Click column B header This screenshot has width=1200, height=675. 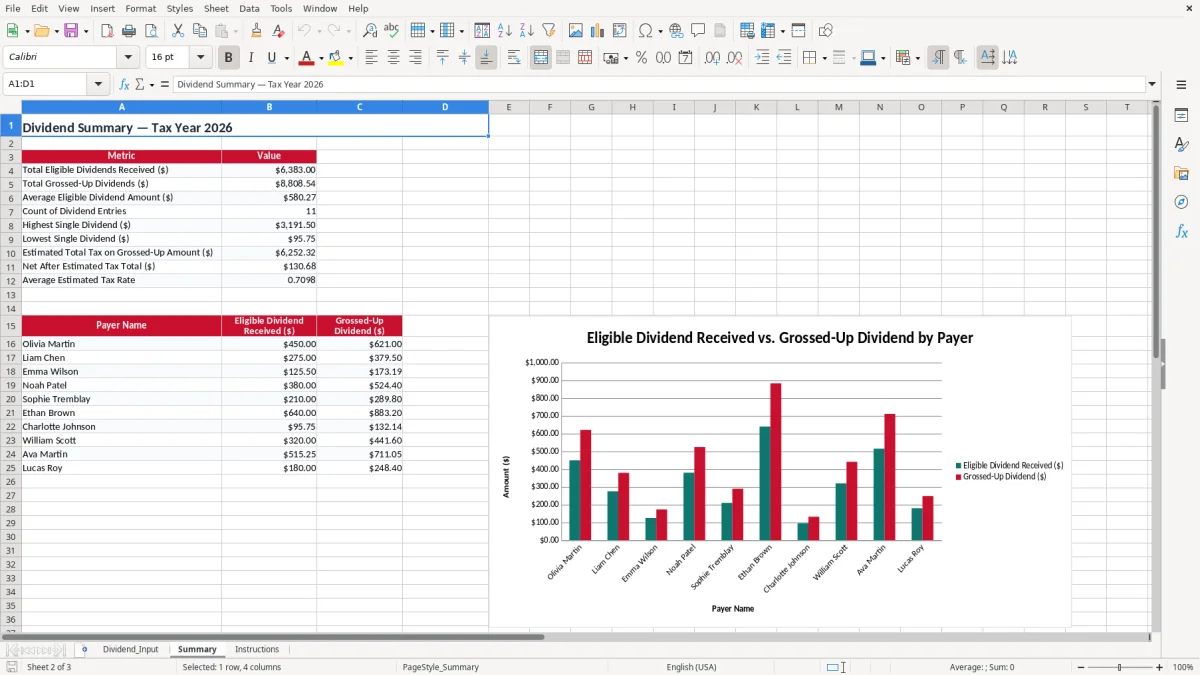269,107
